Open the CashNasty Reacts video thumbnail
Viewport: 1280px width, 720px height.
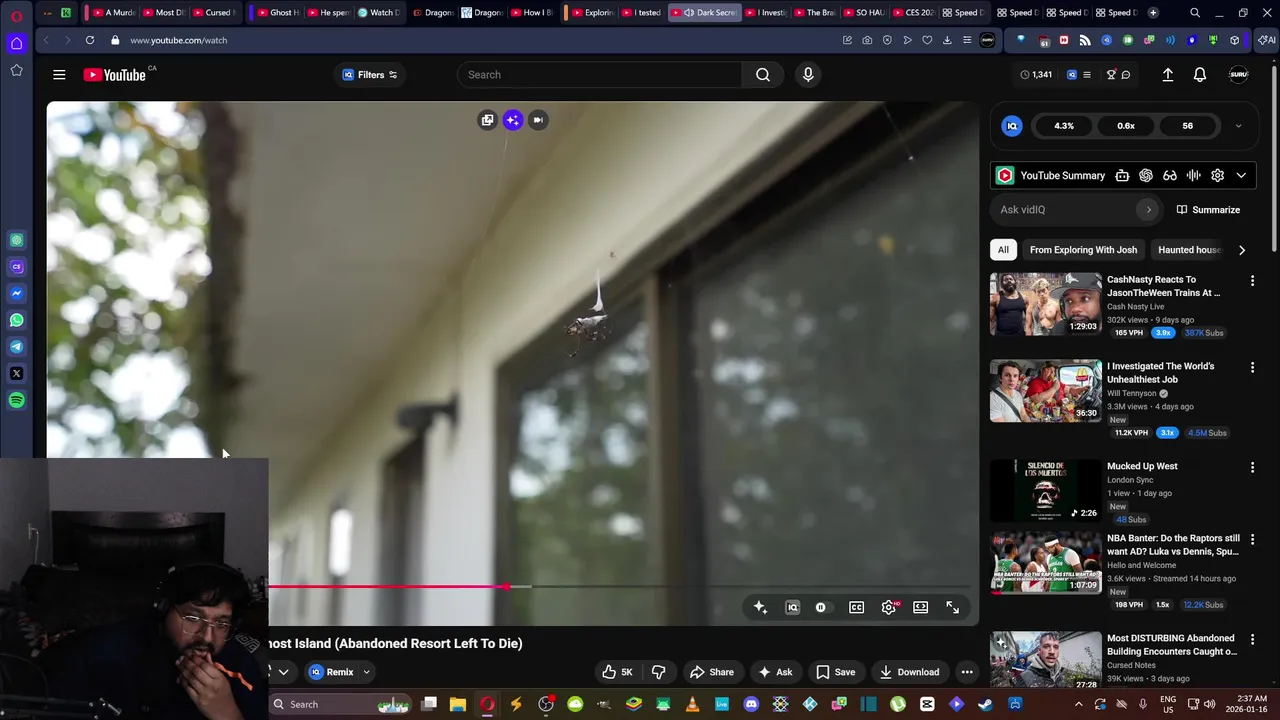[1046, 304]
